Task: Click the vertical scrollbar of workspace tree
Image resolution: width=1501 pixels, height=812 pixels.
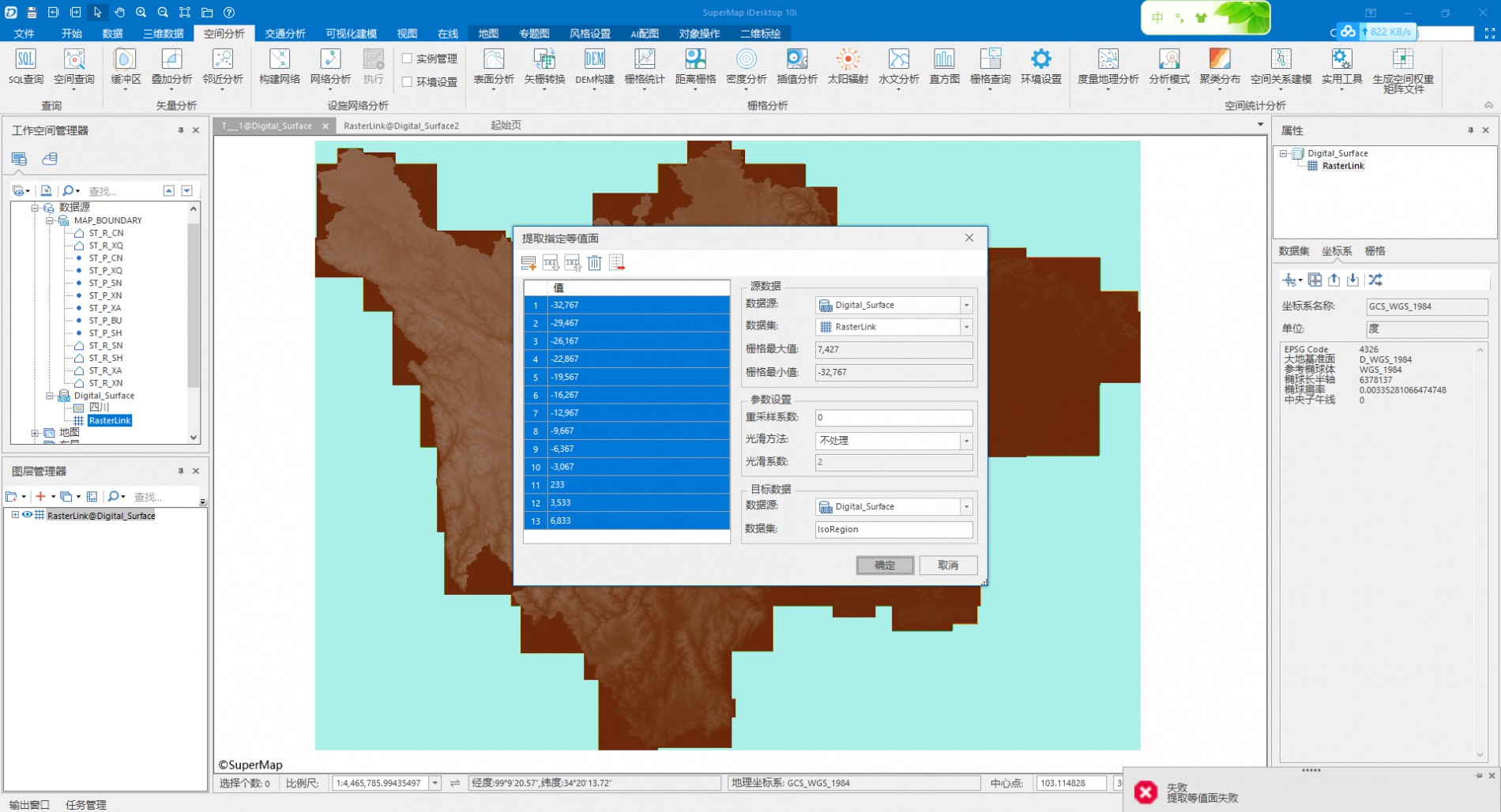Action: pyautogui.click(x=194, y=306)
